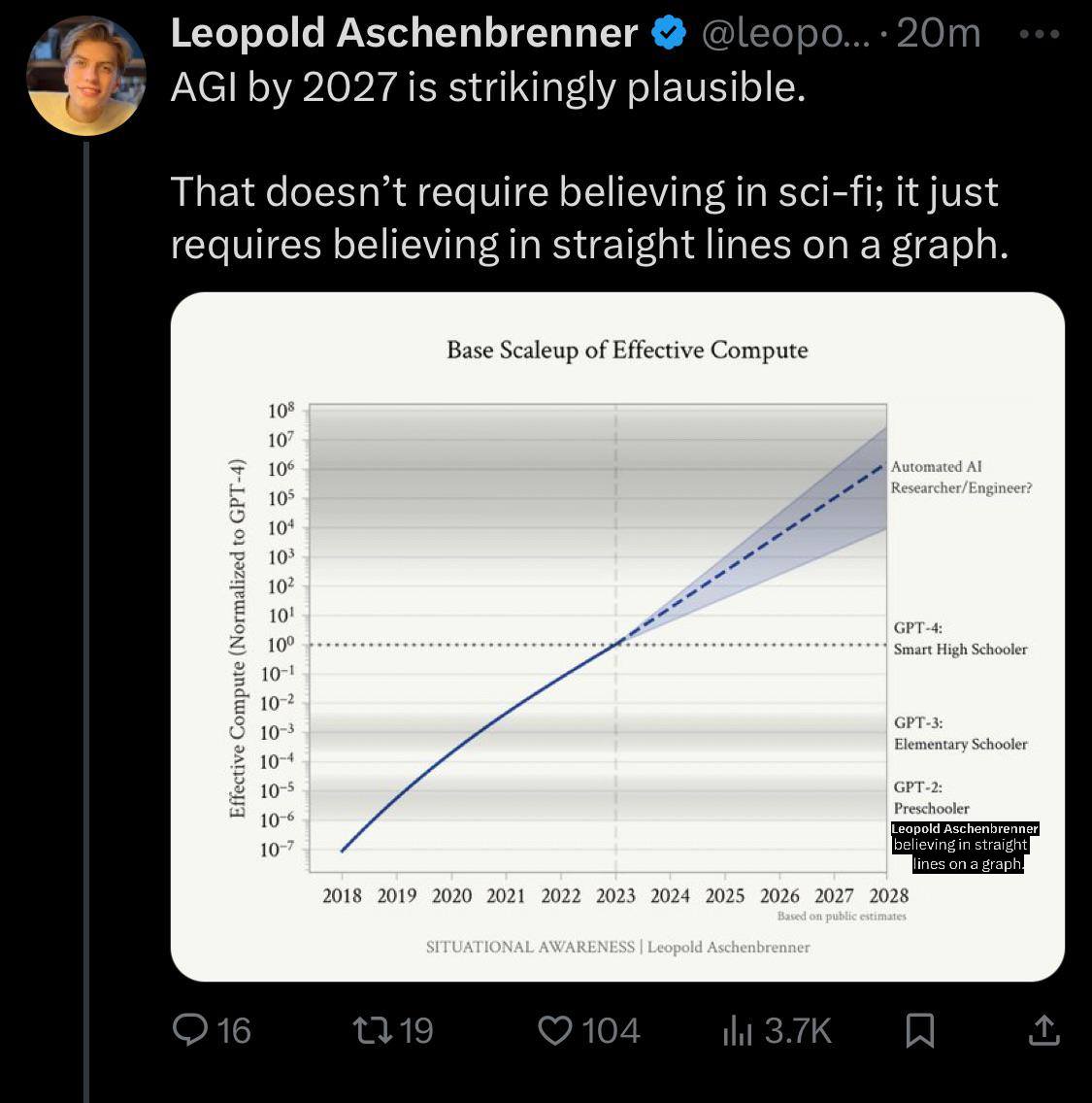
Task: Click the Leopold Aschenbrenner display name
Action: (405, 33)
